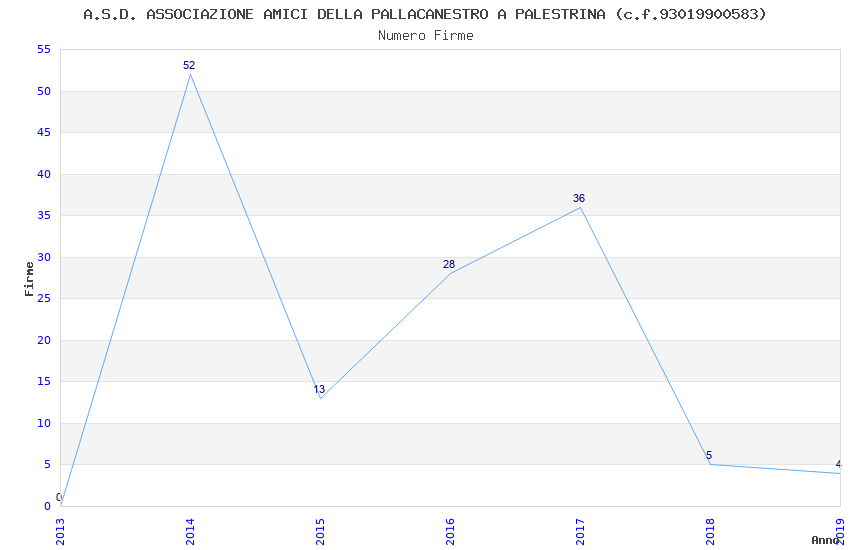
Task: Click the chart title with the association name
Action: coord(425,14)
